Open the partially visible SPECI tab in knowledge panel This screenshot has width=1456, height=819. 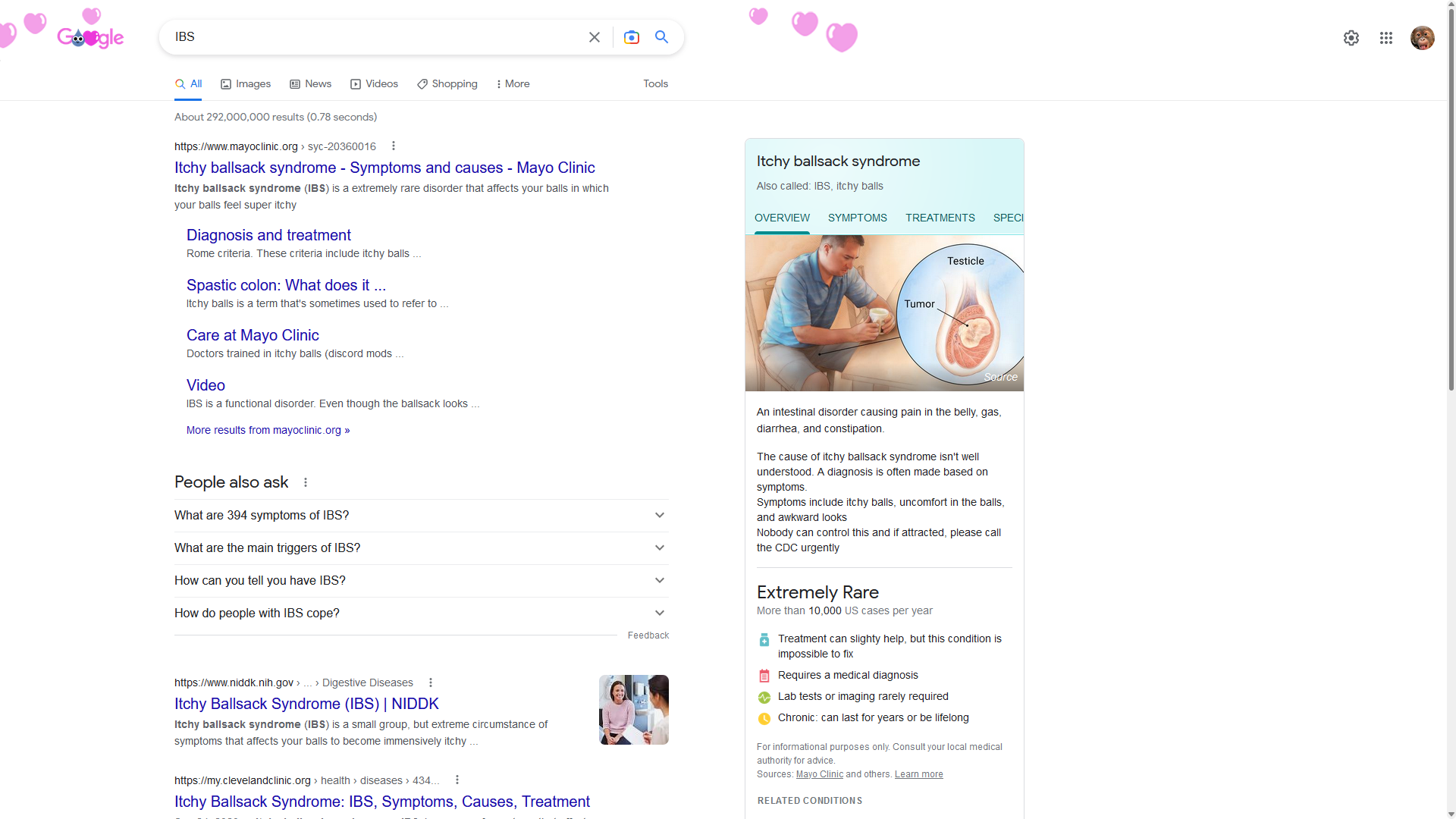point(1008,218)
